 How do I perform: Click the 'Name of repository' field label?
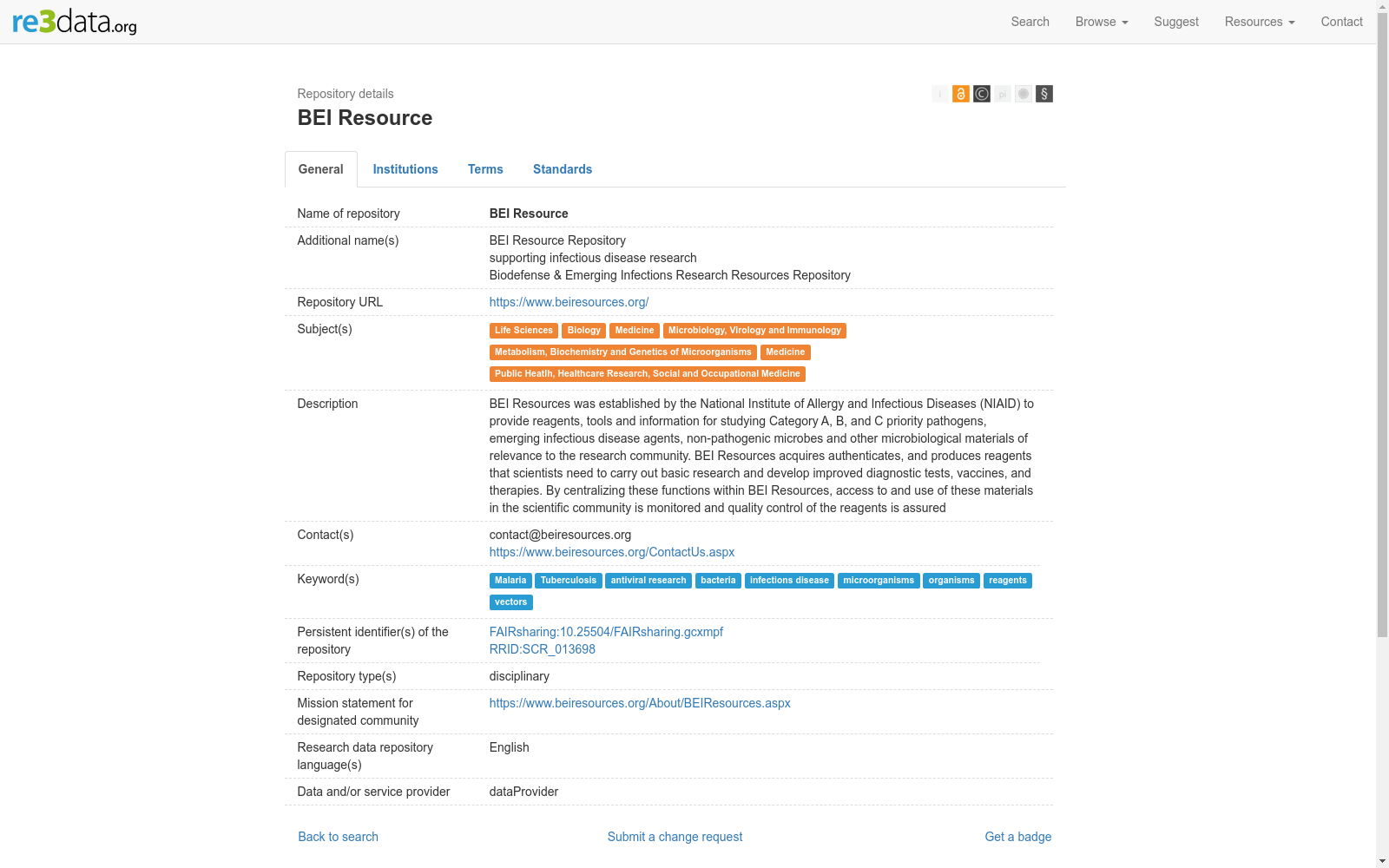coord(349,214)
